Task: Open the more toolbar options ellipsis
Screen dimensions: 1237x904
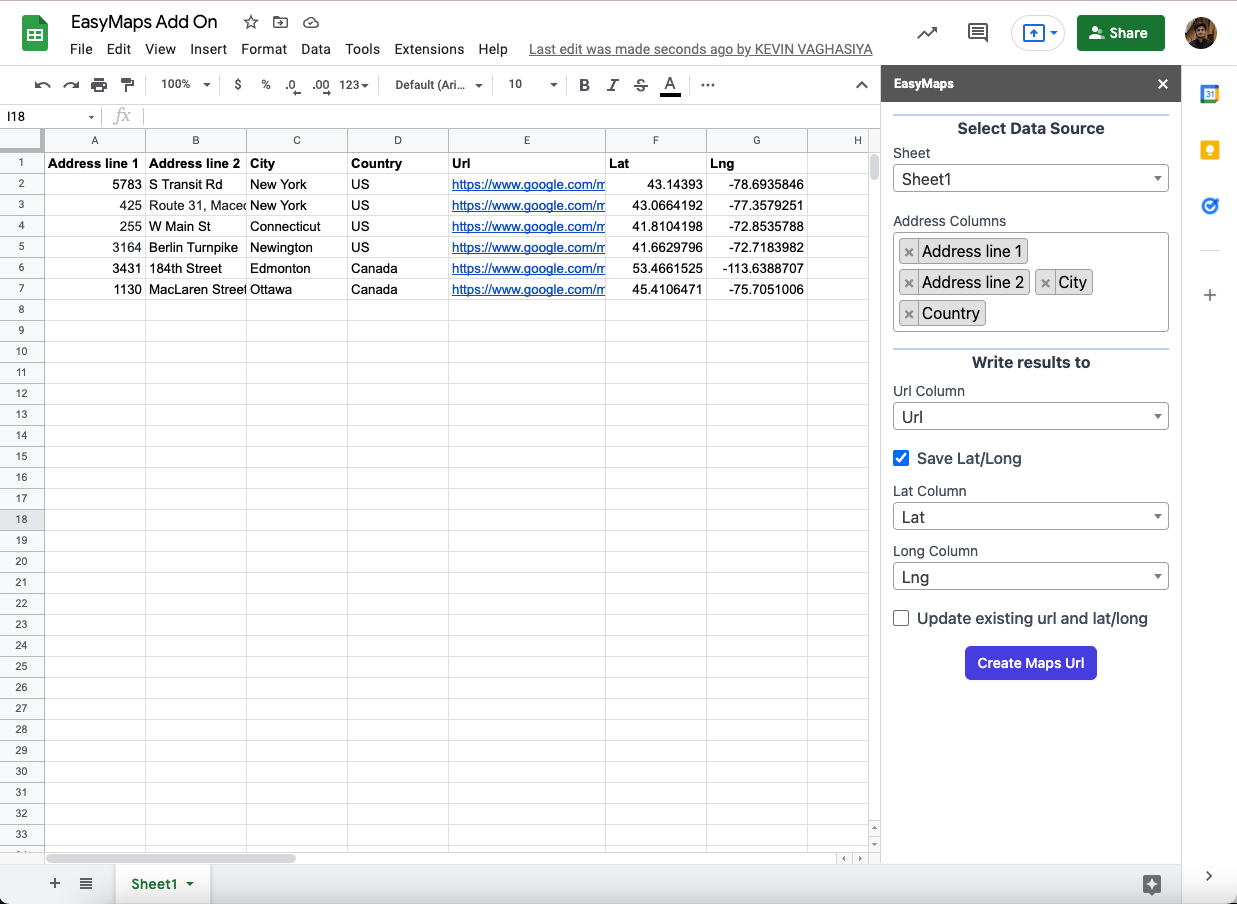Action: (x=708, y=85)
